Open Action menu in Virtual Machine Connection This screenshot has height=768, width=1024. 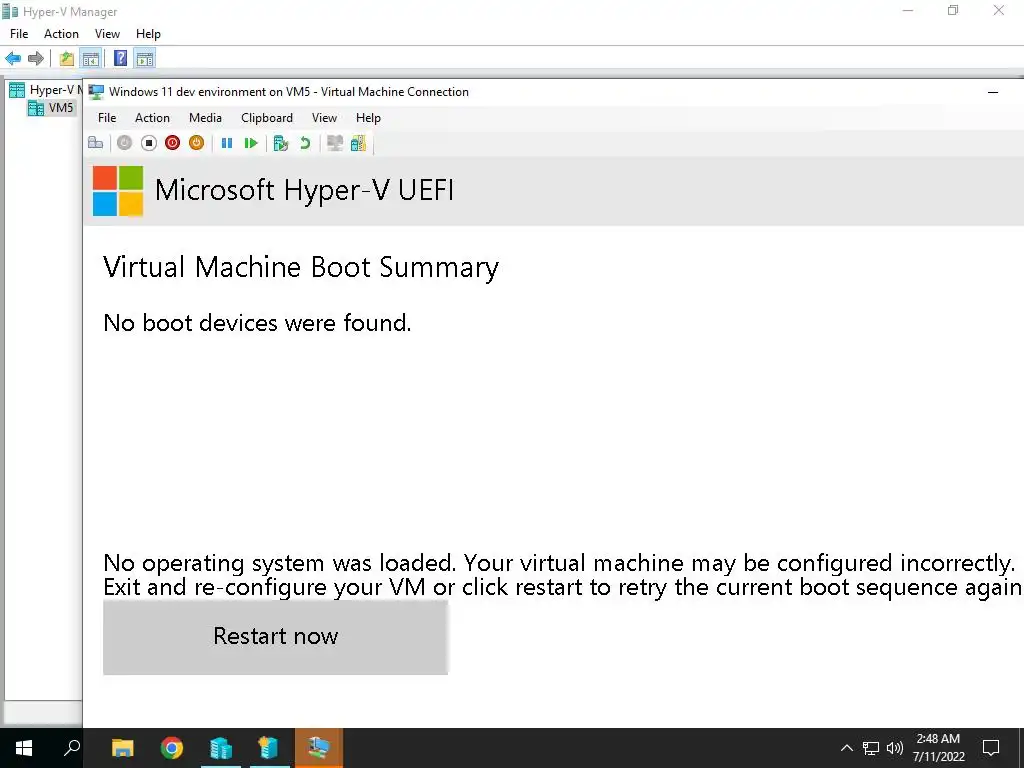point(152,118)
